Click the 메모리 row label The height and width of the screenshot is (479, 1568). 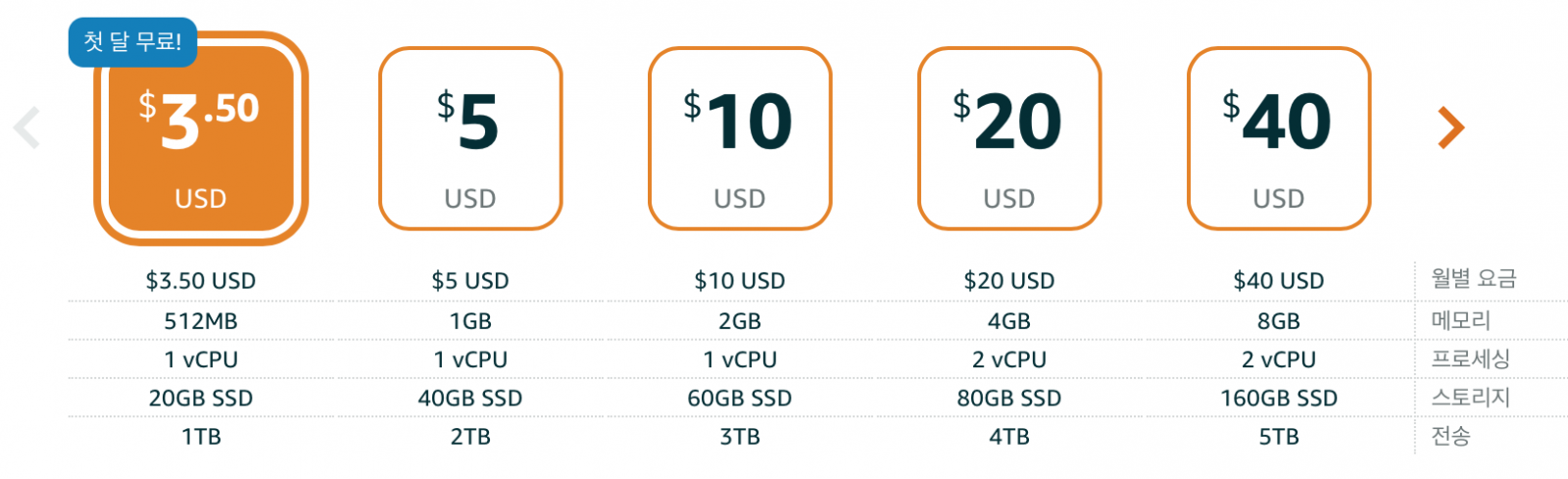pos(1460,320)
